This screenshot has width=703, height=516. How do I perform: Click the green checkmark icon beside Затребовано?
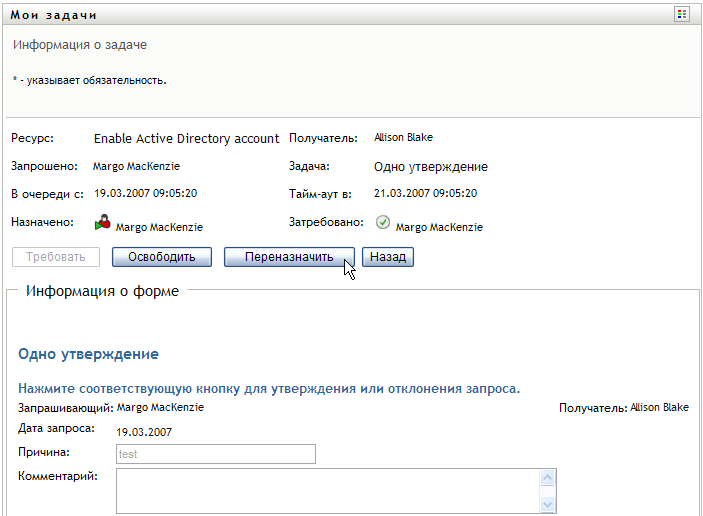pos(383,223)
